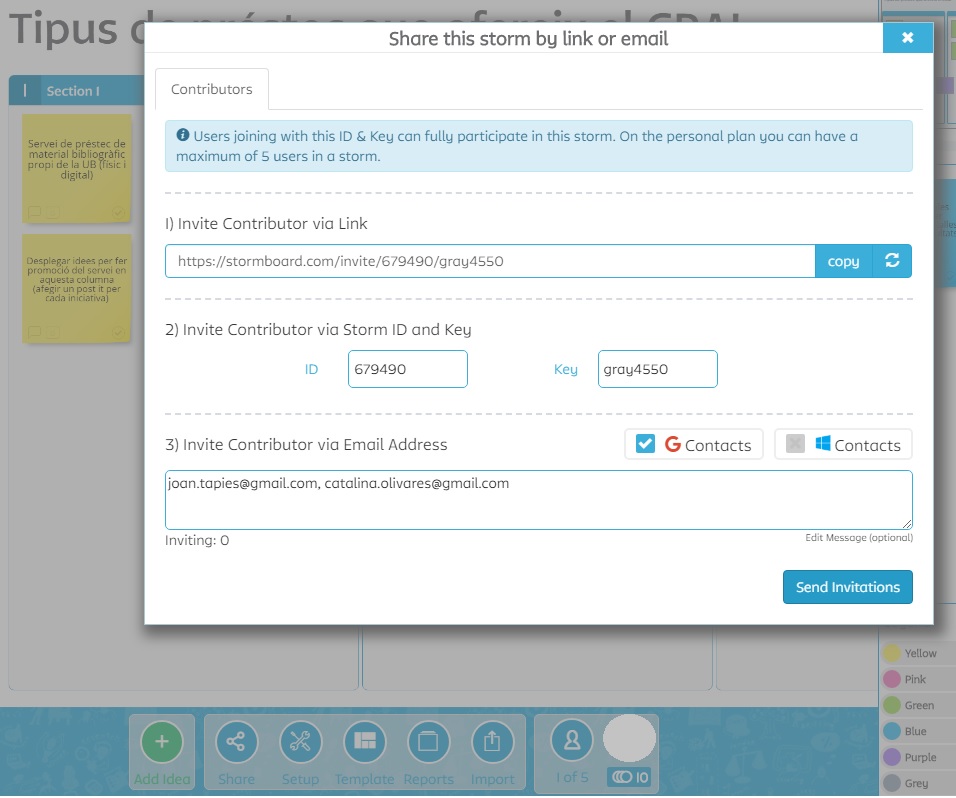The width and height of the screenshot is (956, 798).
Task: Toggle the Google Contacts checkbox
Action: pos(646,444)
